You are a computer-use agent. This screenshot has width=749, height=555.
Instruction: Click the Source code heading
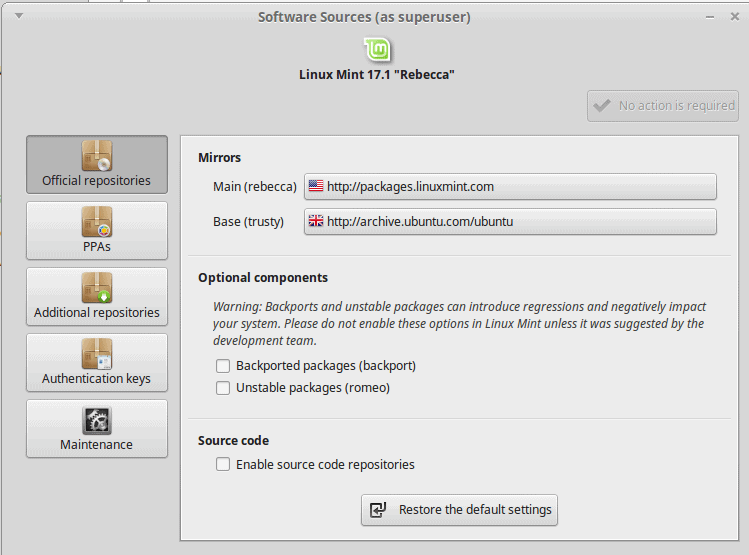point(234,440)
